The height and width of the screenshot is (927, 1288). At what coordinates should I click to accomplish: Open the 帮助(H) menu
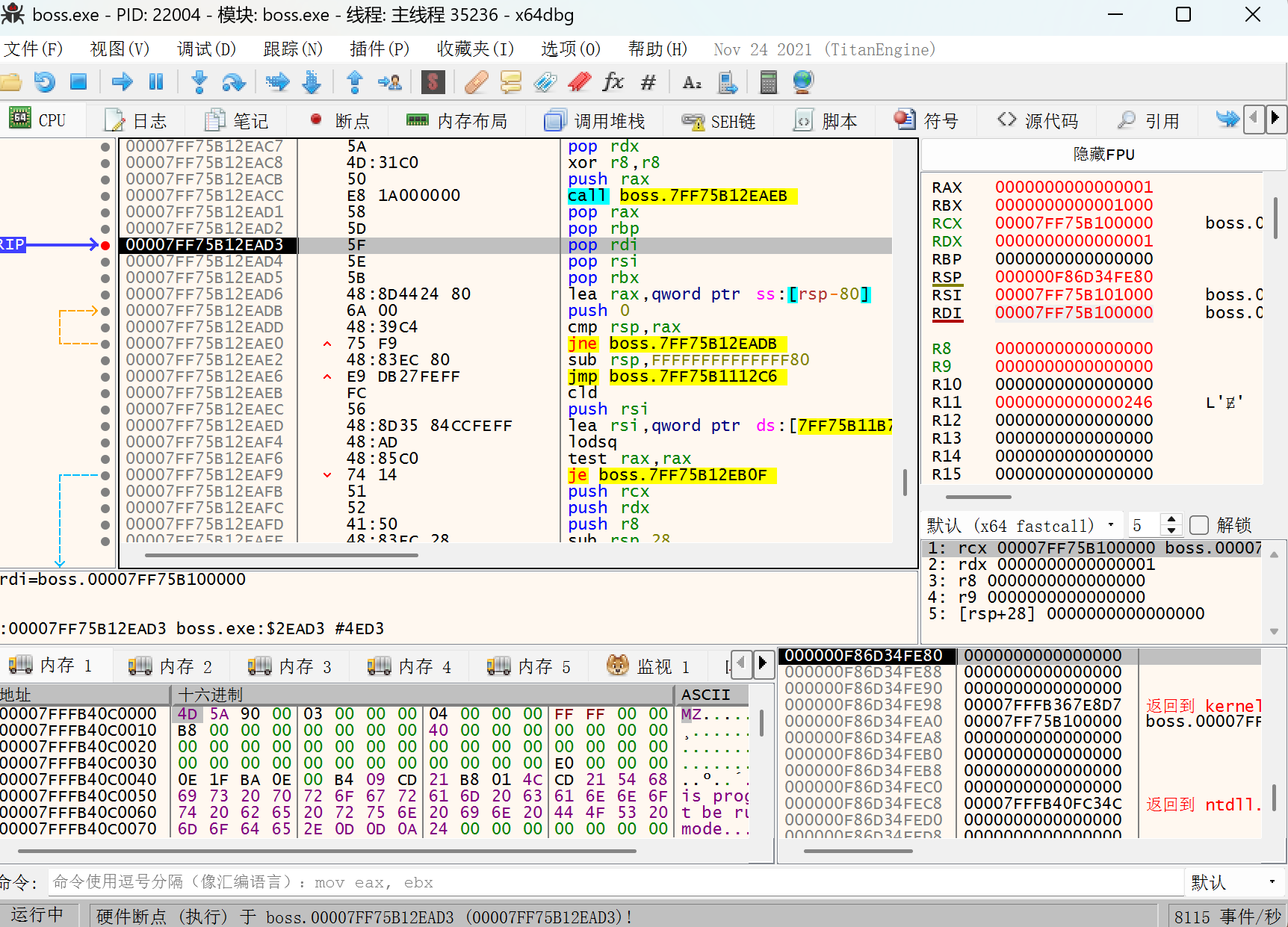(x=658, y=49)
